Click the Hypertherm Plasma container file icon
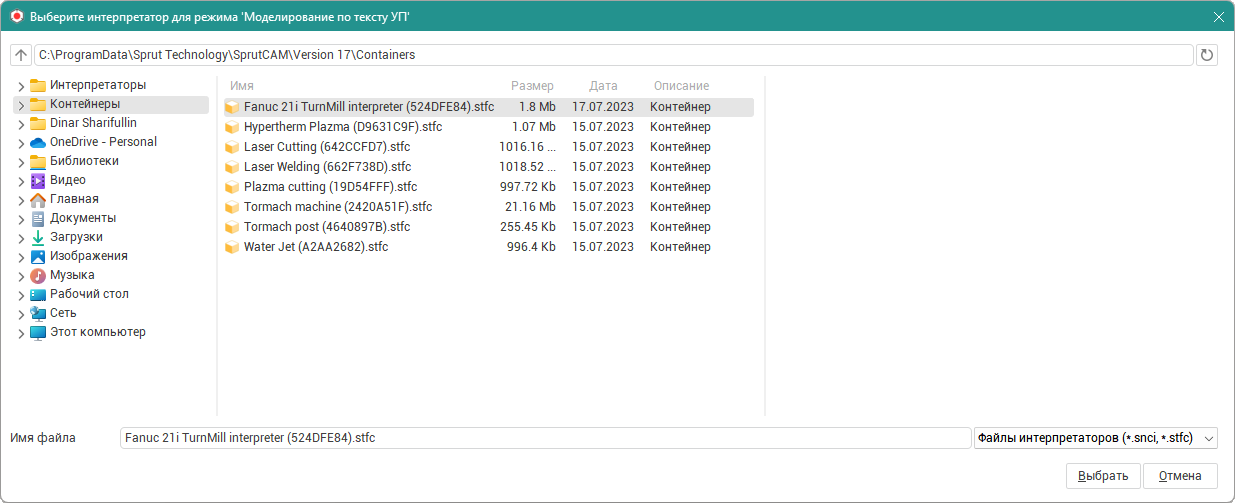 pyautogui.click(x=232, y=128)
